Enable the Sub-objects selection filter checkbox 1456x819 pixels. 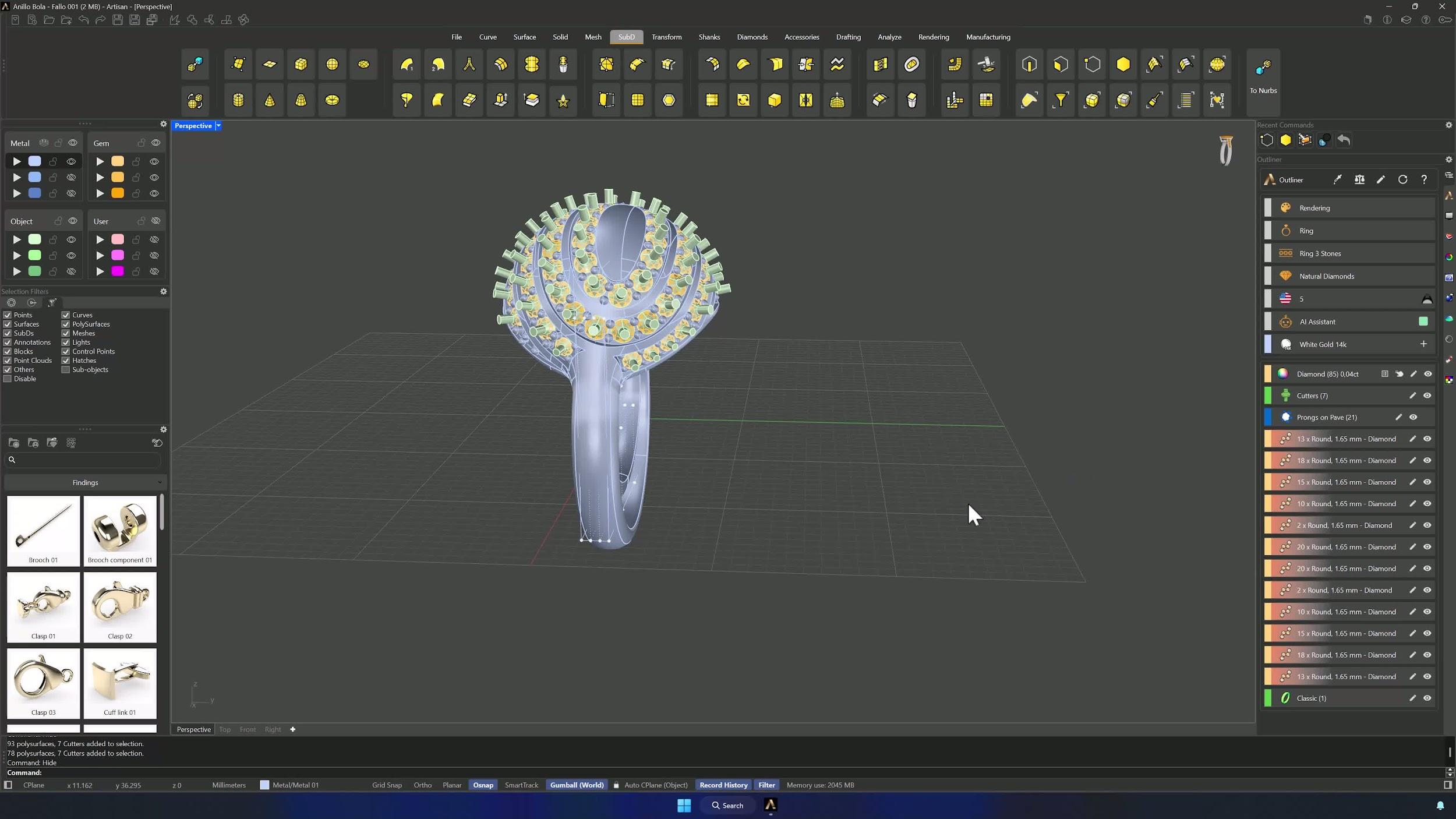(x=66, y=370)
